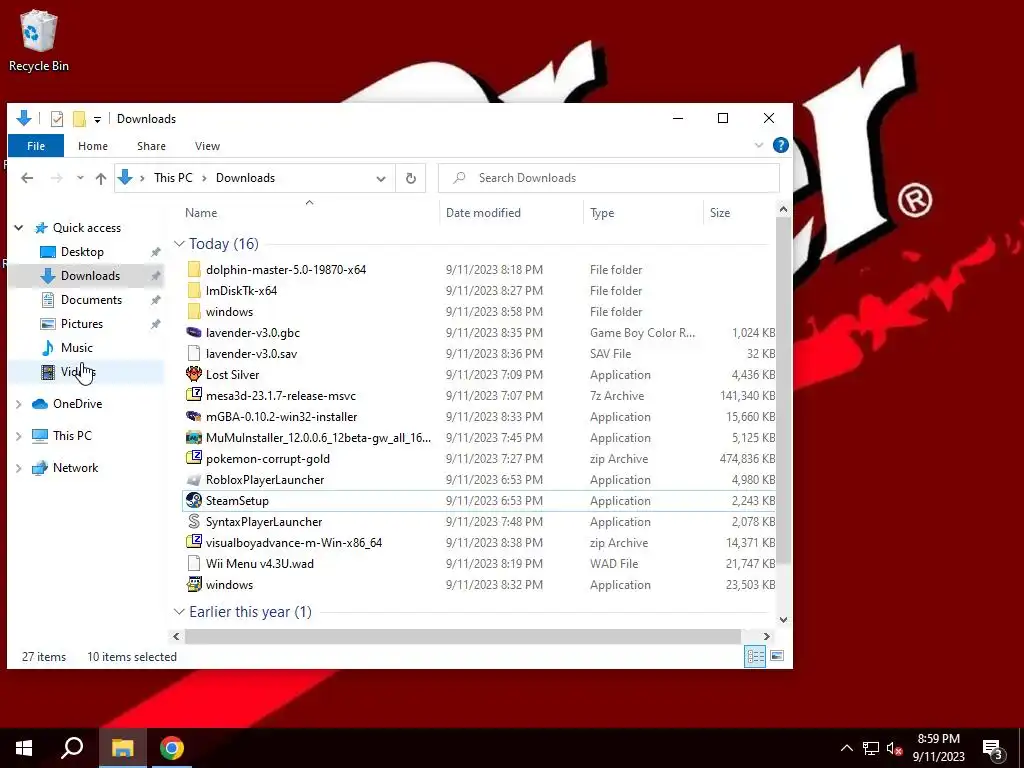Sort by Type column header
The height and width of the screenshot is (768, 1024).
point(602,213)
